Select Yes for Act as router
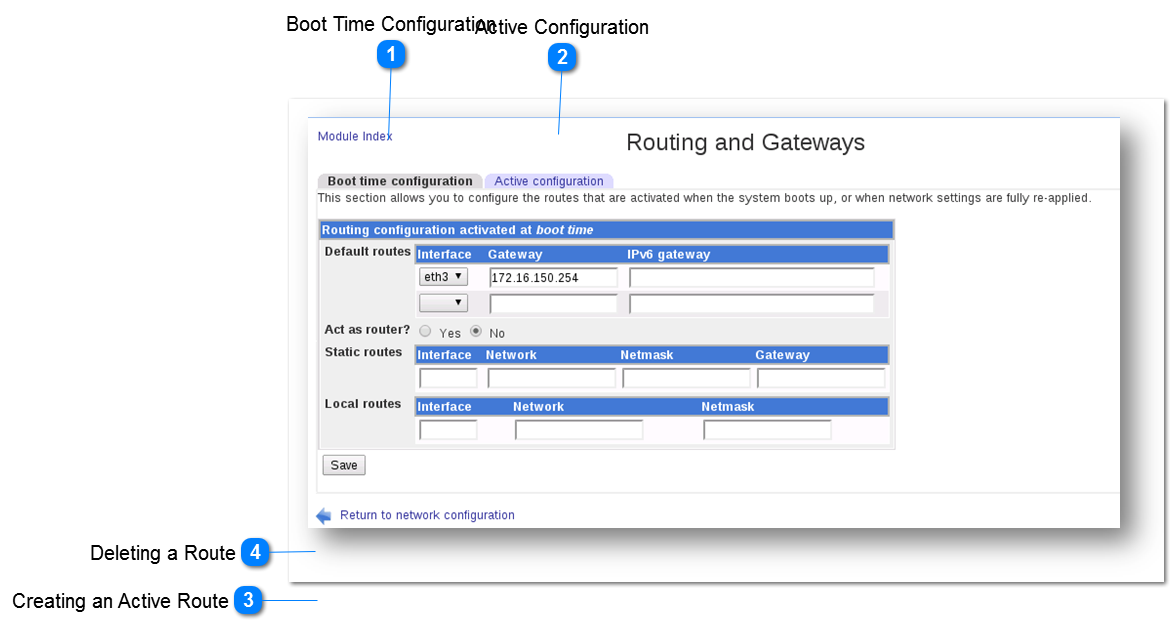This screenshot has width=1172, height=628. pos(425,331)
